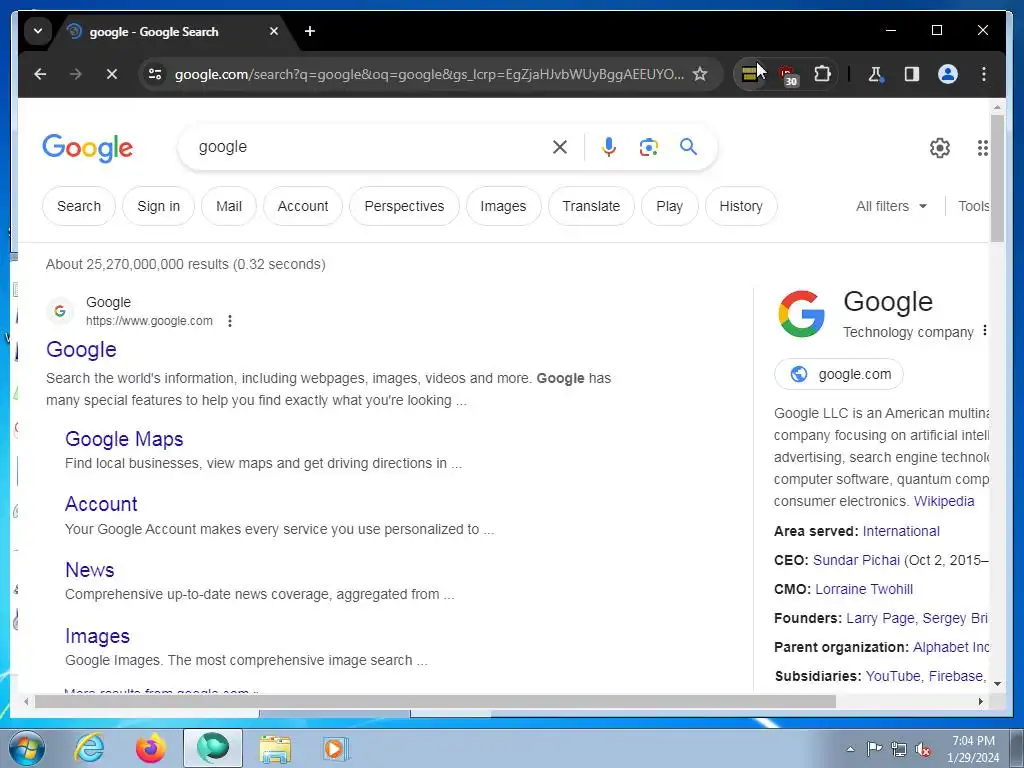Image resolution: width=1024 pixels, height=768 pixels.
Task: Open site information icon in address bar
Action: tap(155, 74)
